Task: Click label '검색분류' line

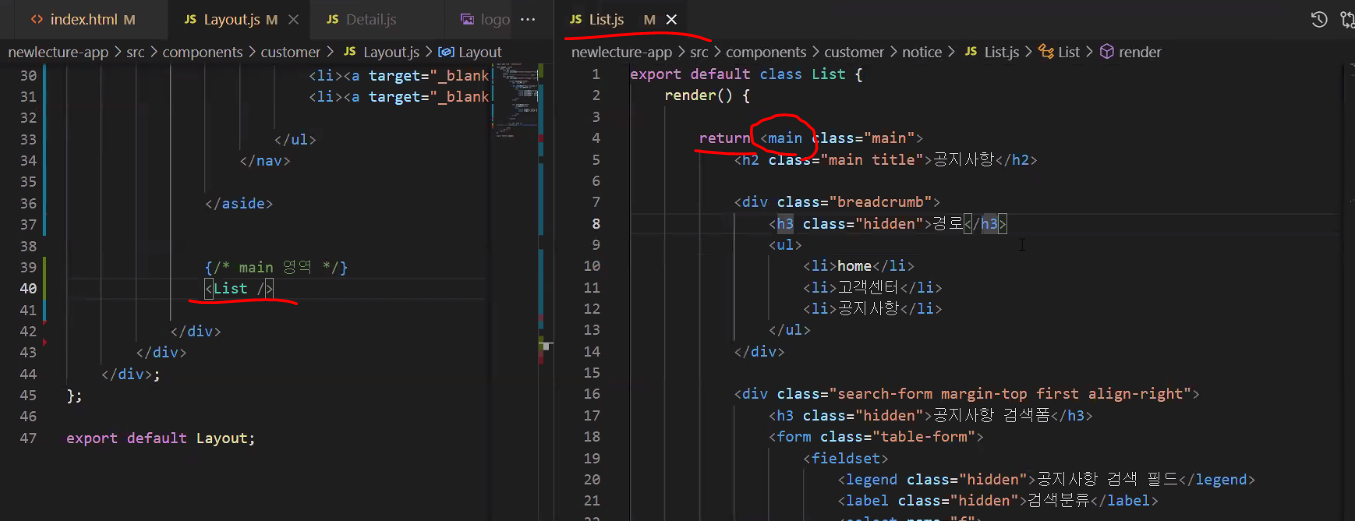Action: (997, 501)
